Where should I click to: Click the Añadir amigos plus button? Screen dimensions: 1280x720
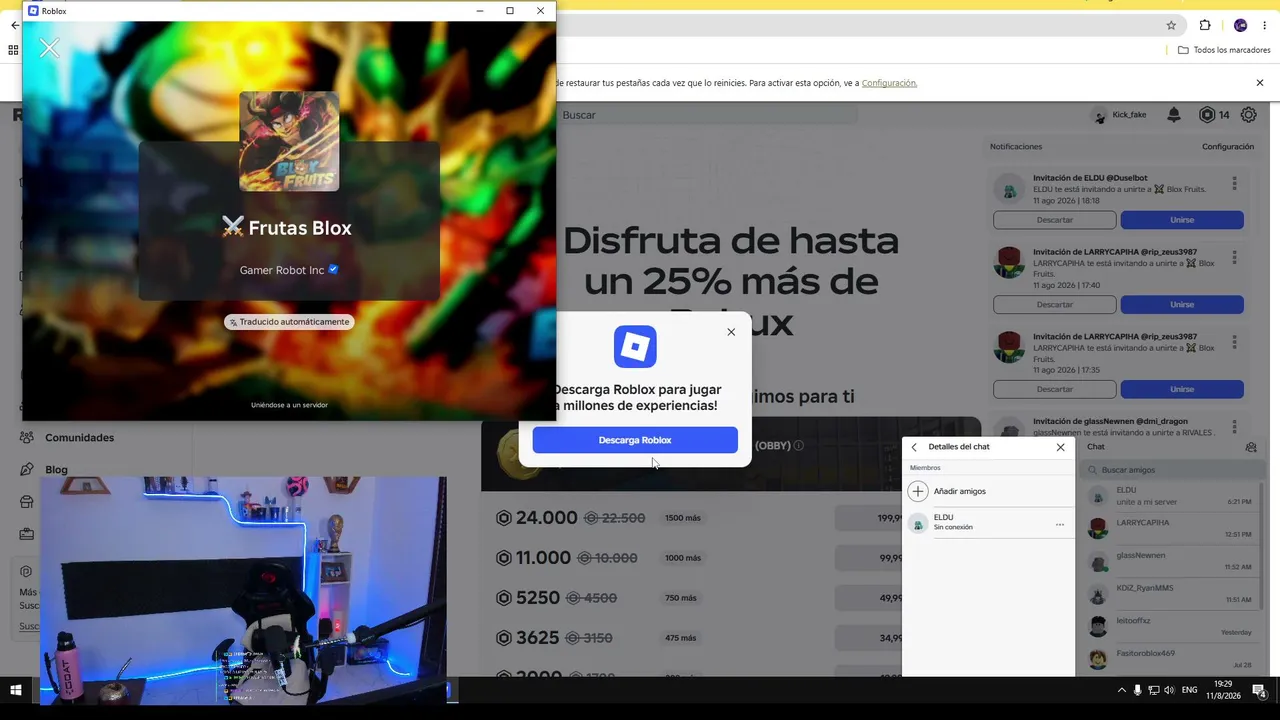coord(918,491)
